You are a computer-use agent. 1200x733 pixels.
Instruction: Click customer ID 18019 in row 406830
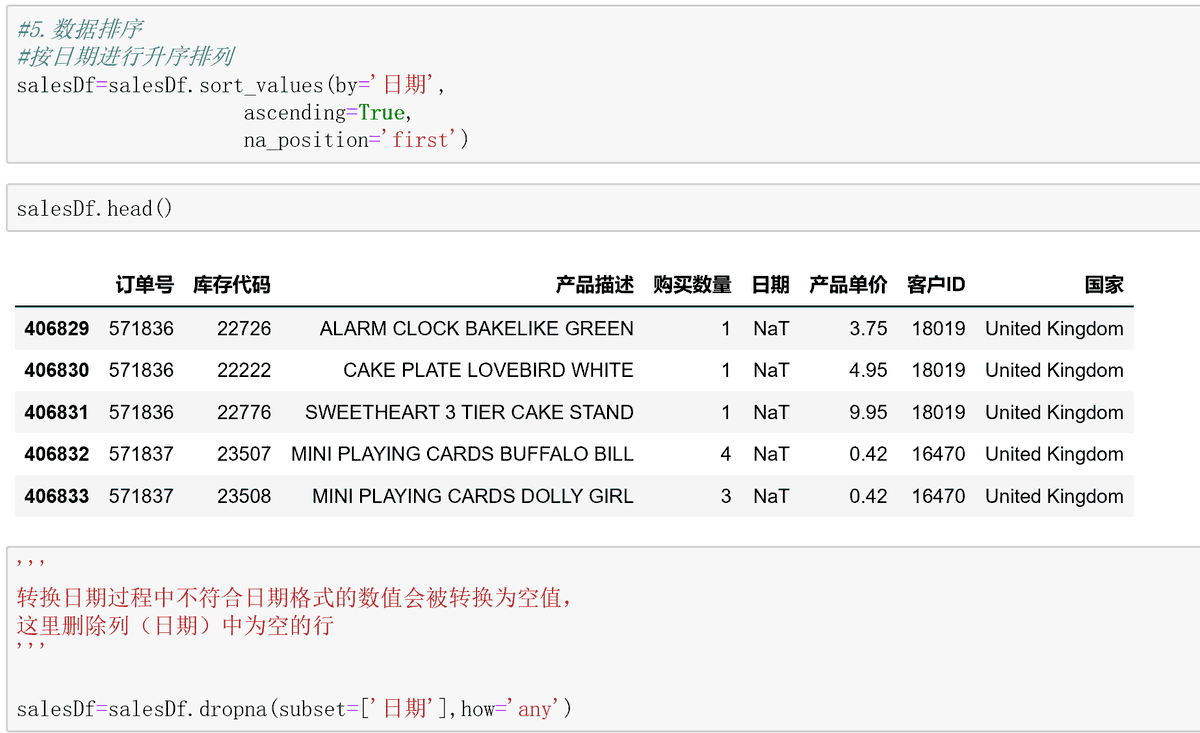click(x=938, y=370)
